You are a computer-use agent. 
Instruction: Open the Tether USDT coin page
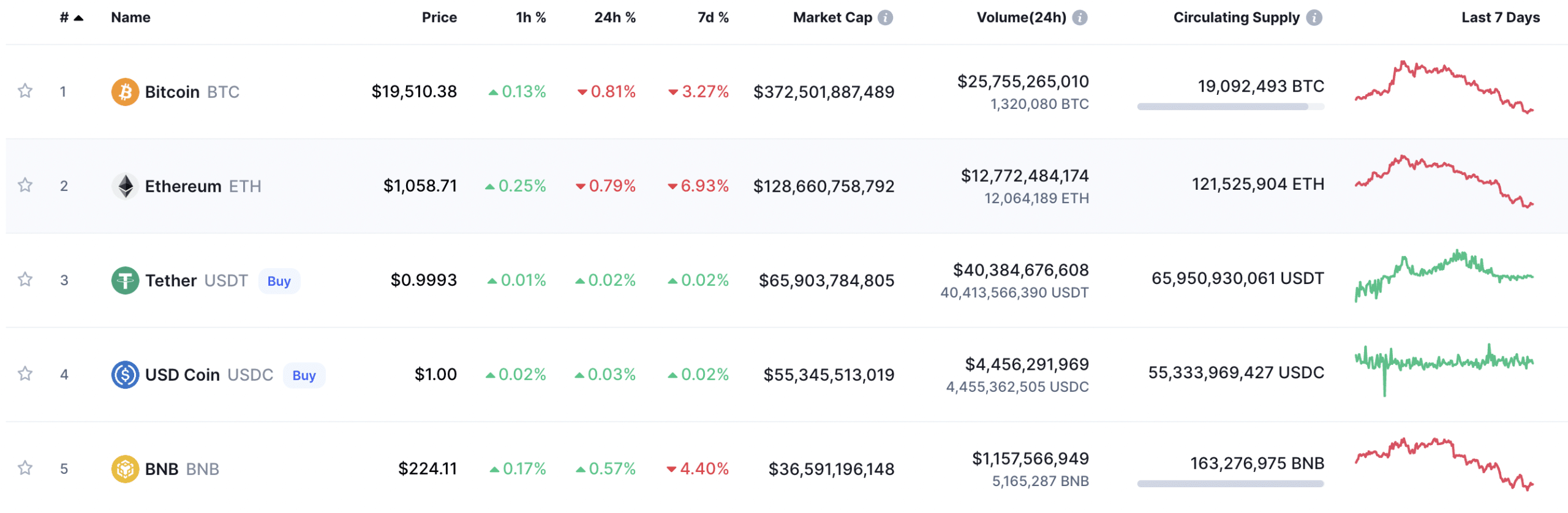pos(196,280)
